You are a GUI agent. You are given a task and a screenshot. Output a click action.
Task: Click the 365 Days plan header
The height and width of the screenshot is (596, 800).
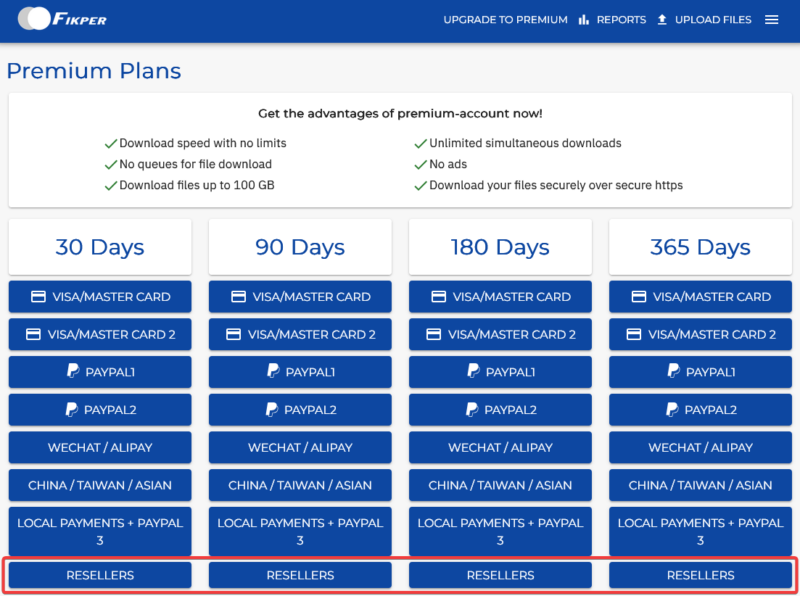[701, 247]
